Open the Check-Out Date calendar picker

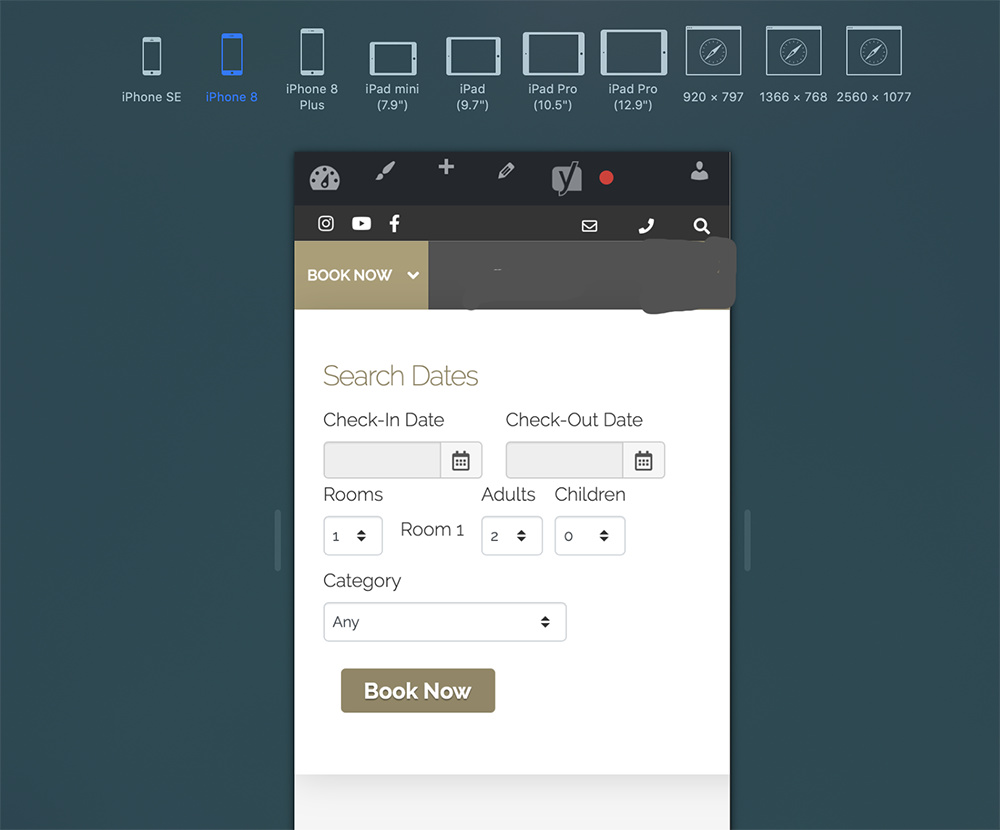[643, 461]
